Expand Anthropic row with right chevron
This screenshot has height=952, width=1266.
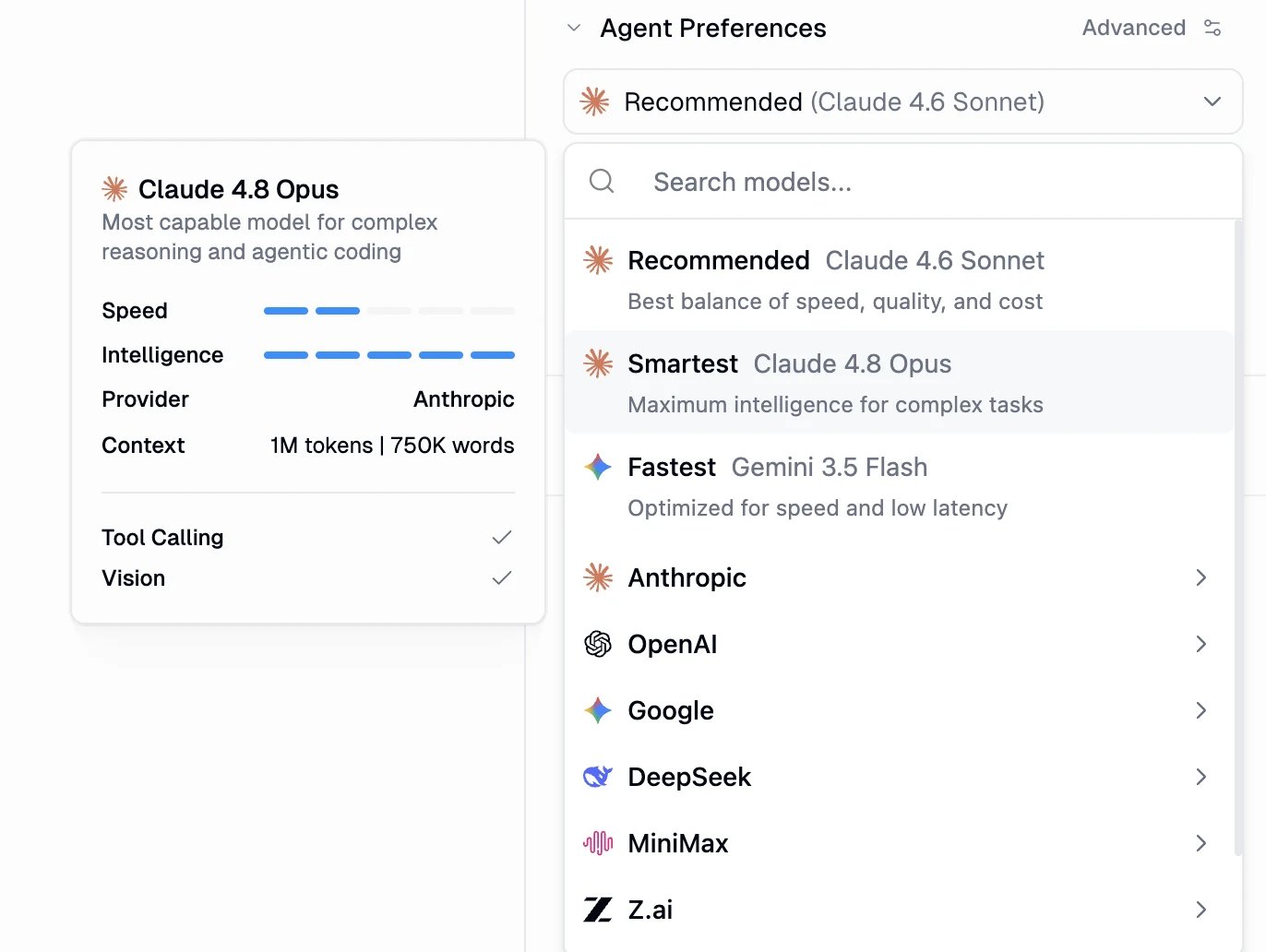click(x=1201, y=577)
